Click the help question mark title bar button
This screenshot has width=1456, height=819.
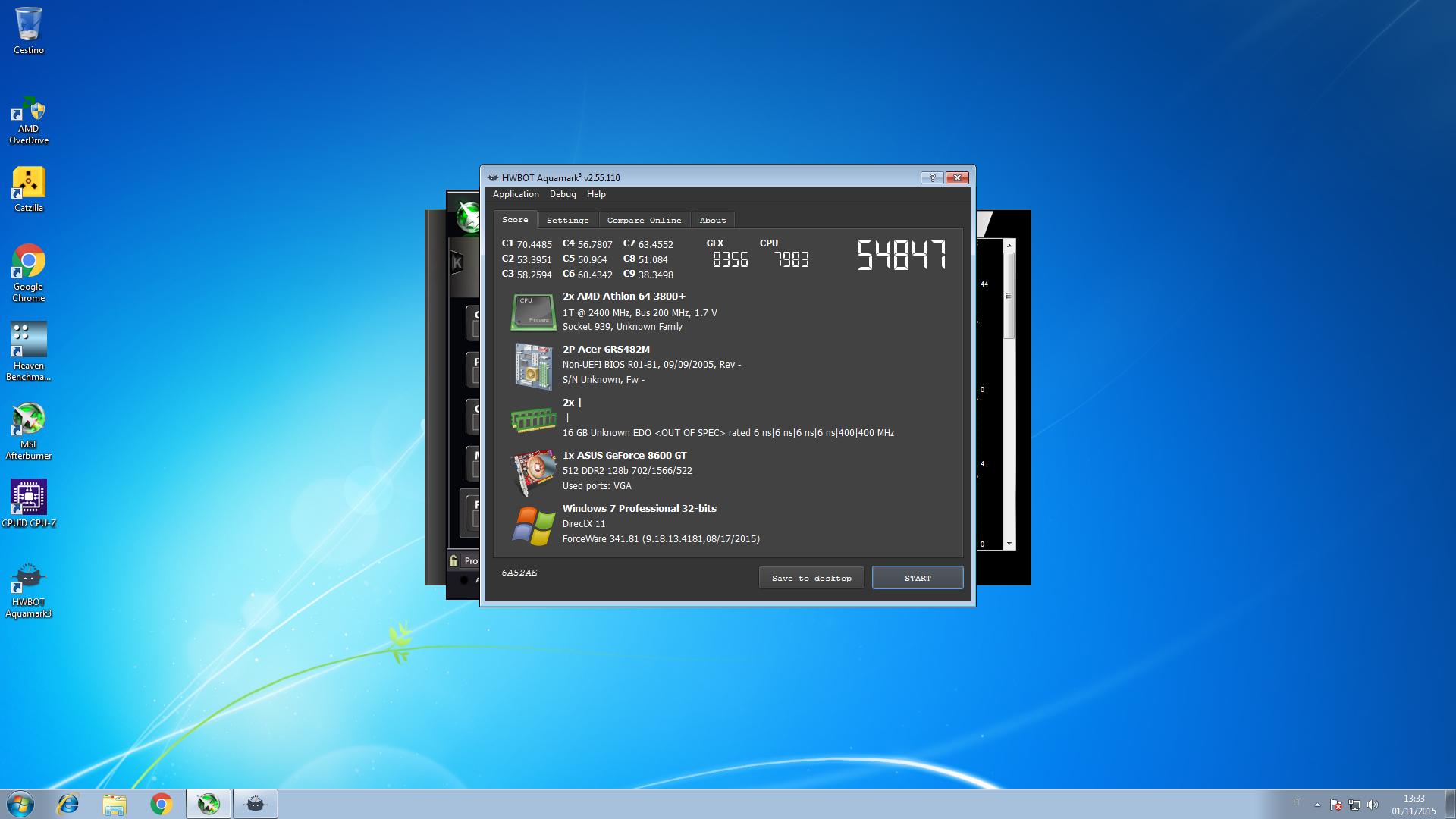[x=932, y=177]
